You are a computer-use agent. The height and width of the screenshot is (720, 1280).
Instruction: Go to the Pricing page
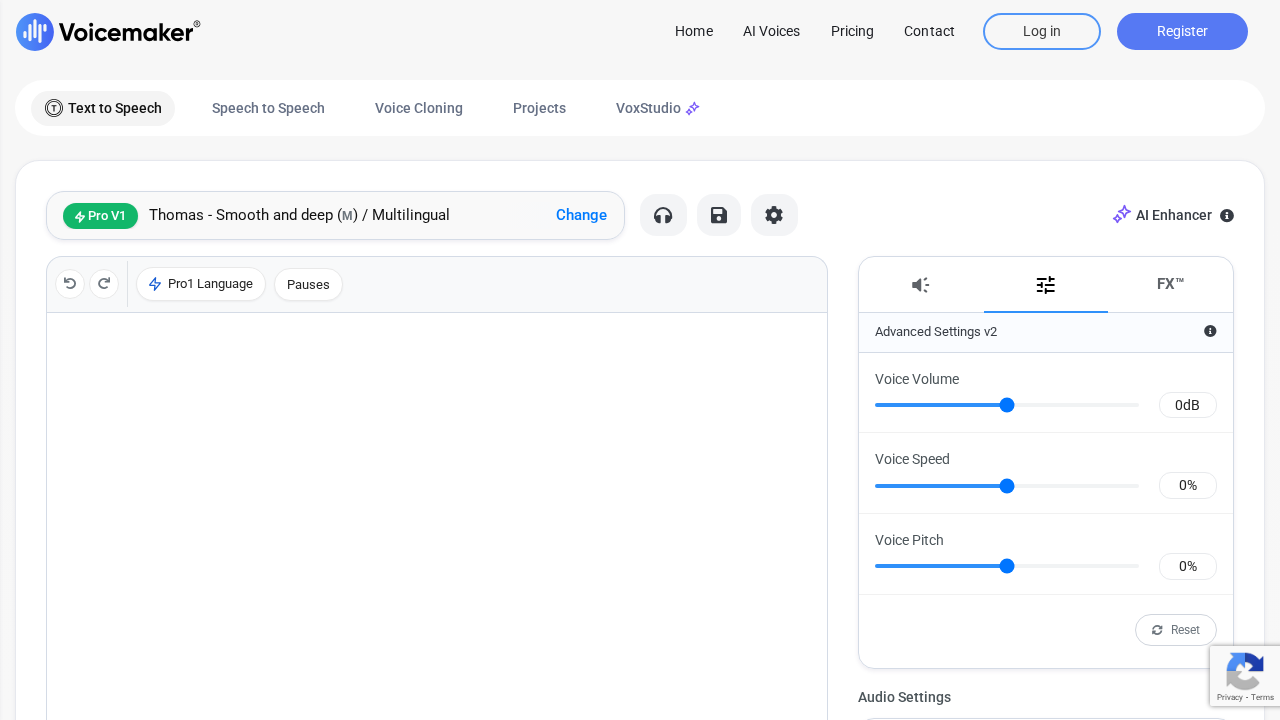tap(852, 31)
